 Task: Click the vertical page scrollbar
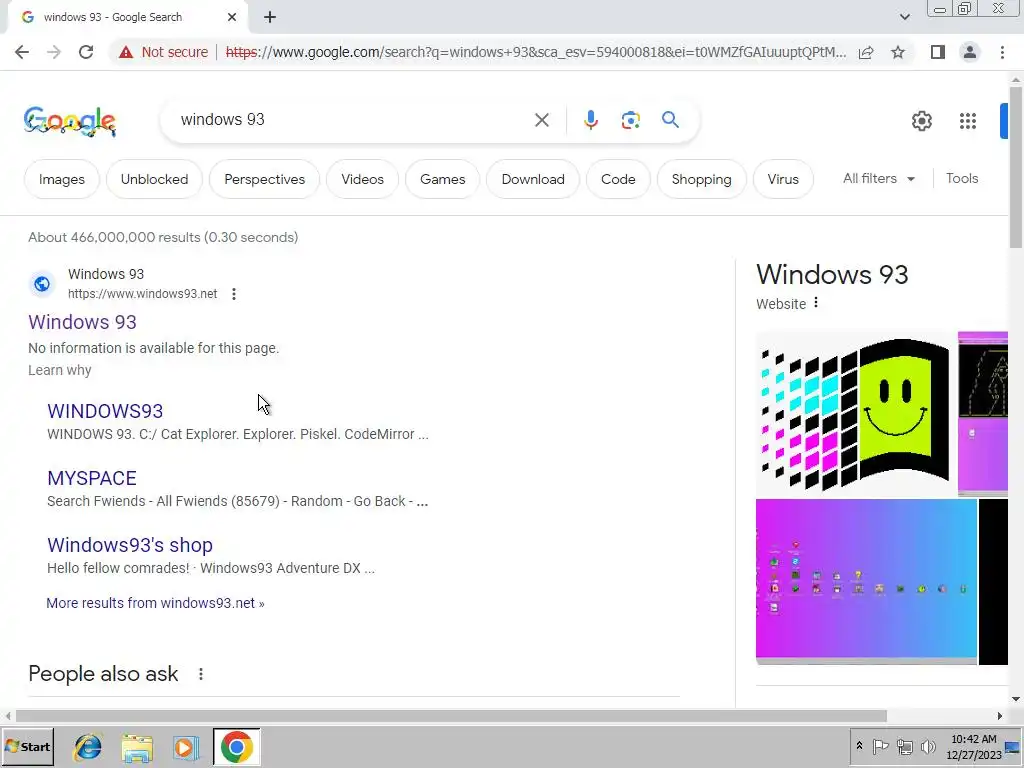click(1016, 167)
